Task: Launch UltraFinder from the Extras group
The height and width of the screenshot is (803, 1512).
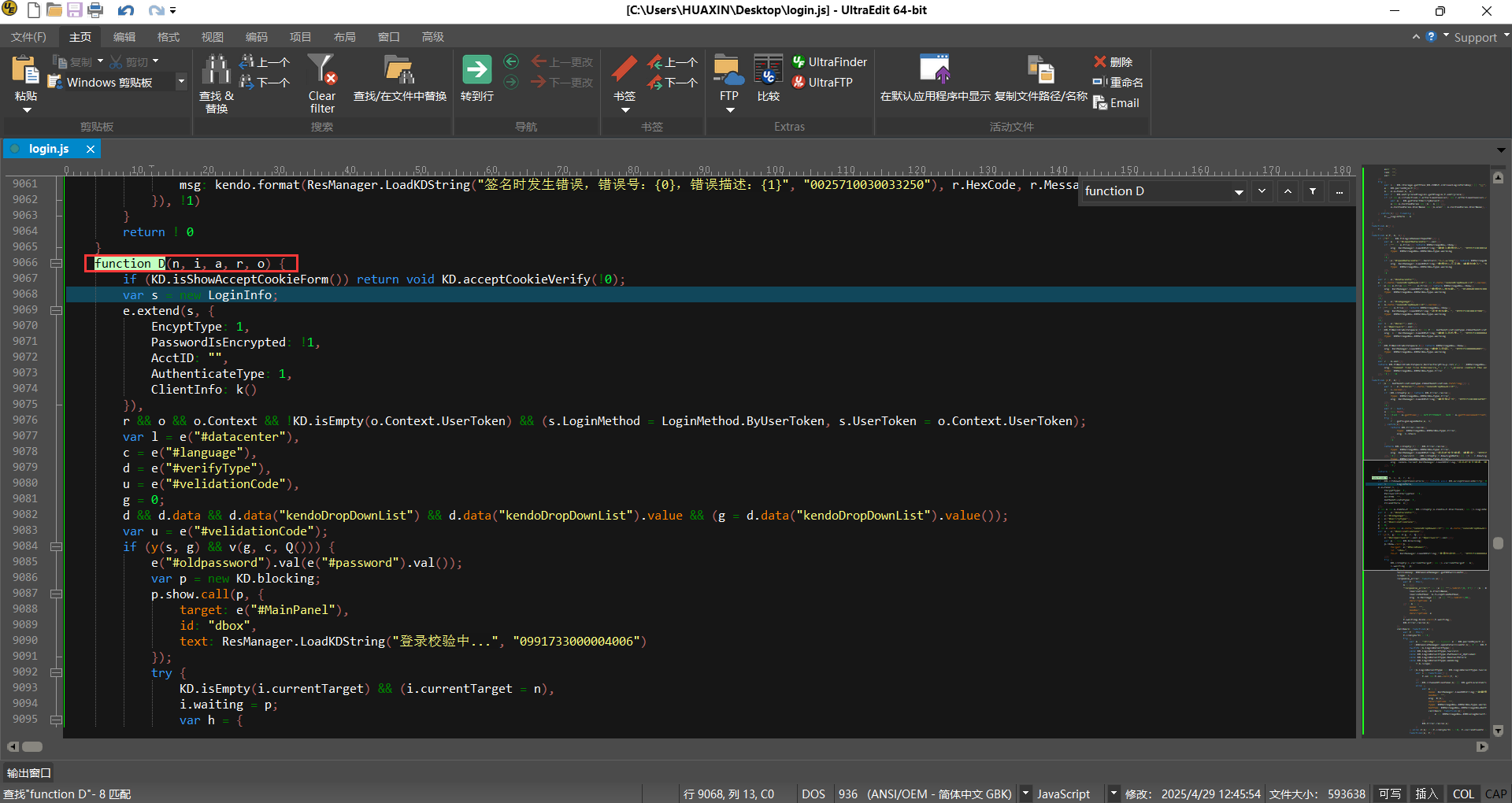Action: (829, 62)
